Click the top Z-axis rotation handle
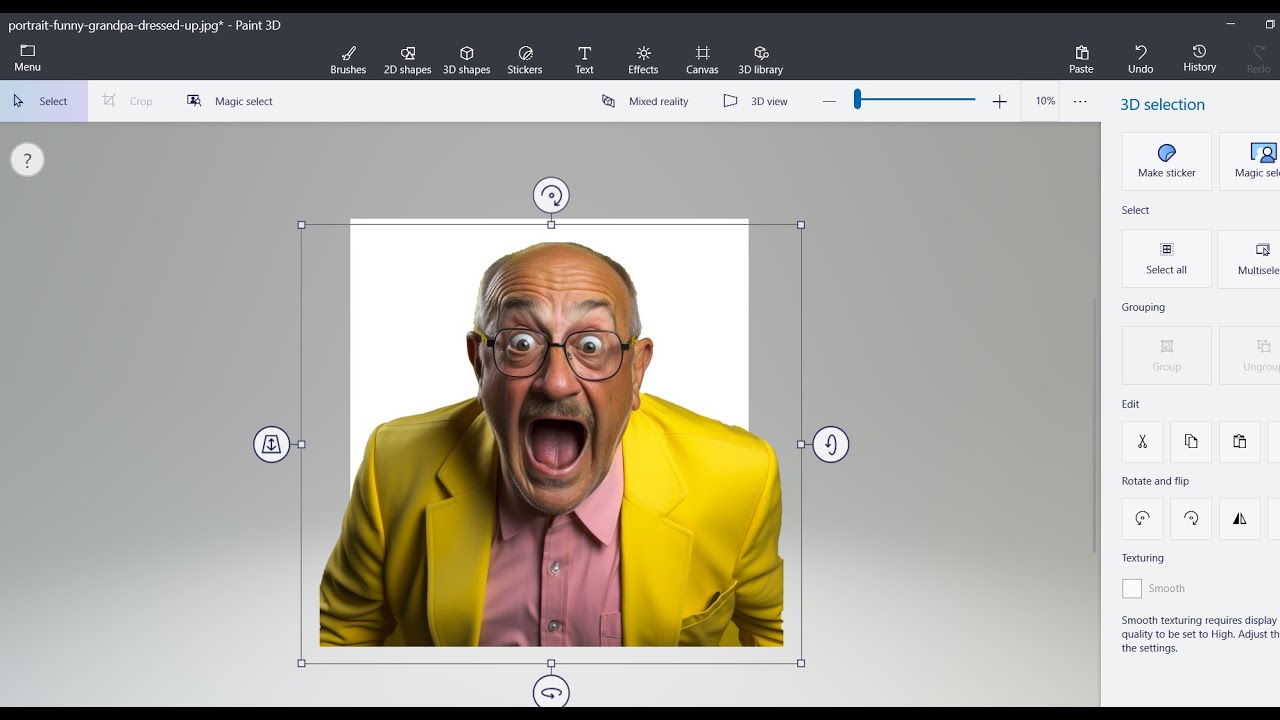 pyautogui.click(x=551, y=196)
